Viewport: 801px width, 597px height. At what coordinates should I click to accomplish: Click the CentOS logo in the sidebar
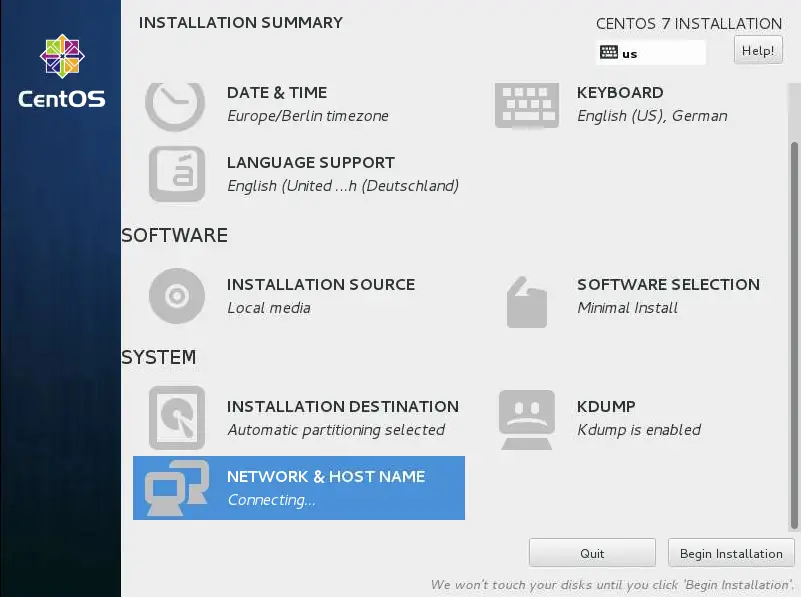point(62,71)
